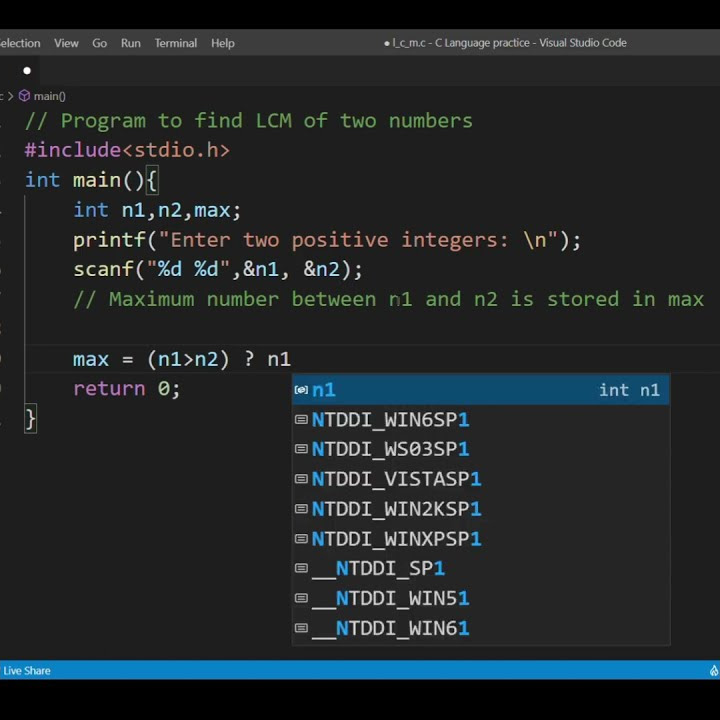Click the macro icon beside NTDDI_VISTASP1
Screen dimensions: 720x720
[301, 479]
